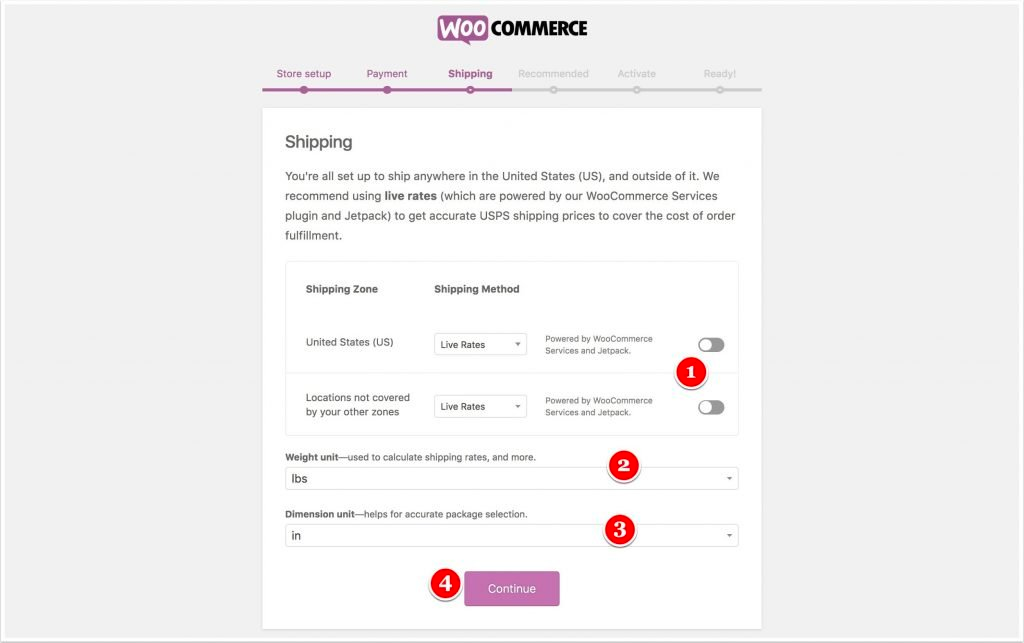Click the WooCommerce logo
The width and height of the screenshot is (1024, 643).
pyautogui.click(x=512, y=27)
